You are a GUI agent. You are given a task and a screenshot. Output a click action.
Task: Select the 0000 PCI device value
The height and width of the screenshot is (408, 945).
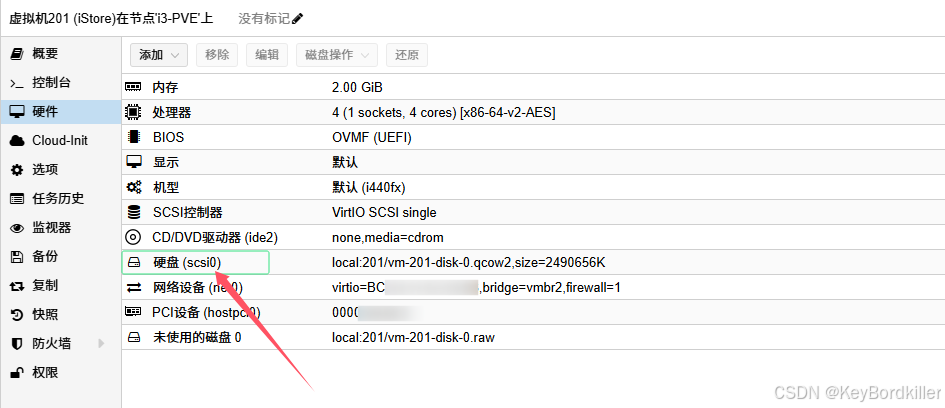tap(375, 313)
